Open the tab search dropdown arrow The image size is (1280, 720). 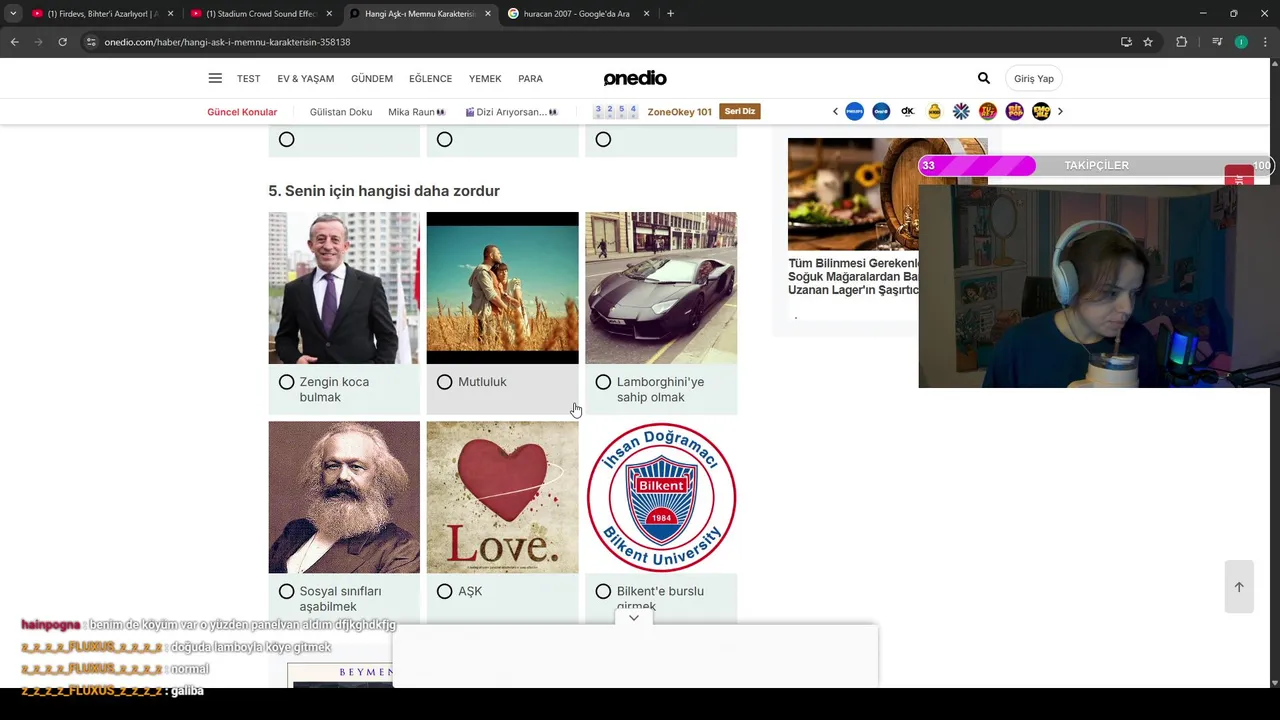pos(13,14)
